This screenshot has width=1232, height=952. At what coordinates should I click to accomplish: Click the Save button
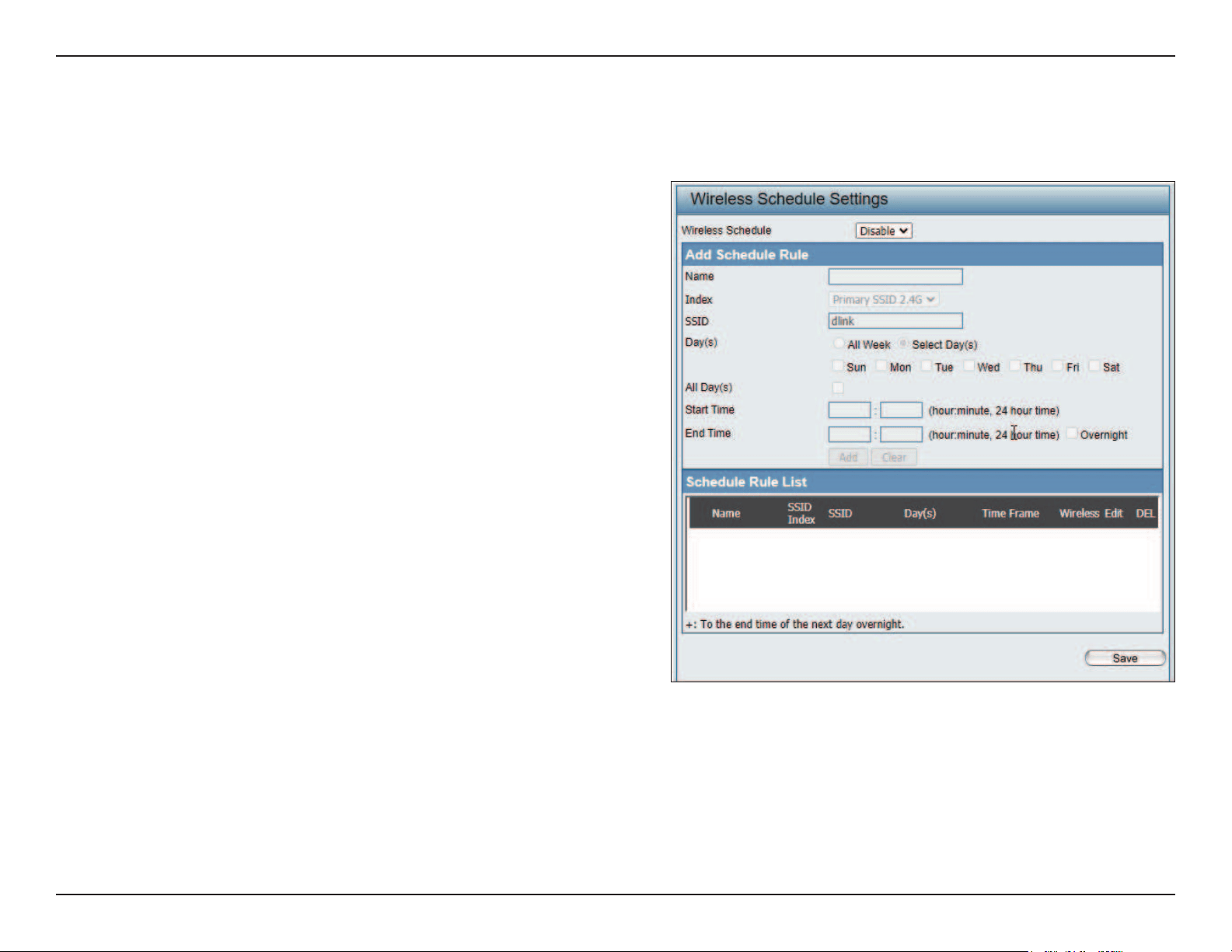point(1125,658)
